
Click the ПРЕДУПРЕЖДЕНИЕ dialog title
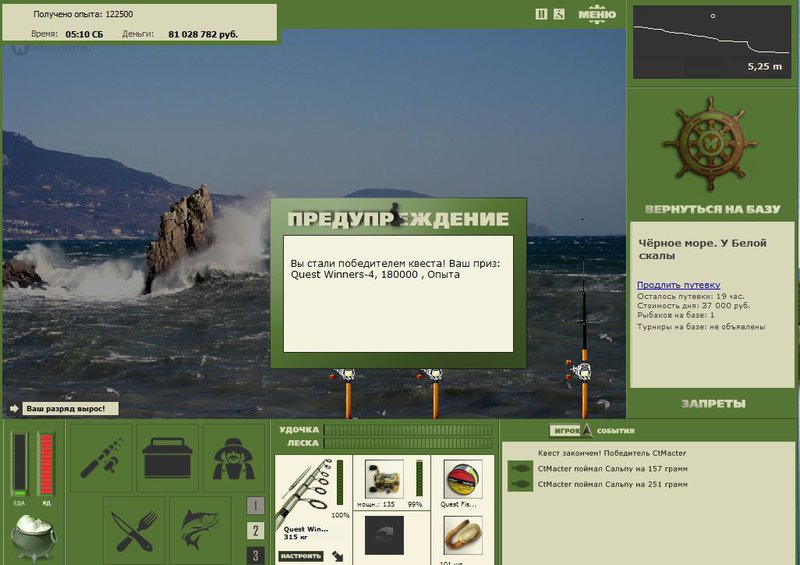(398, 219)
